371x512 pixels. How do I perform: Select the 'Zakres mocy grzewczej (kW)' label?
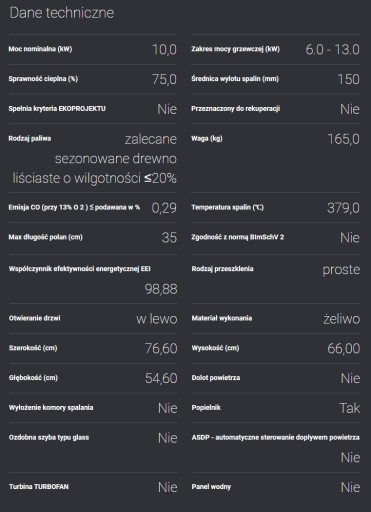pyautogui.click(x=235, y=49)
